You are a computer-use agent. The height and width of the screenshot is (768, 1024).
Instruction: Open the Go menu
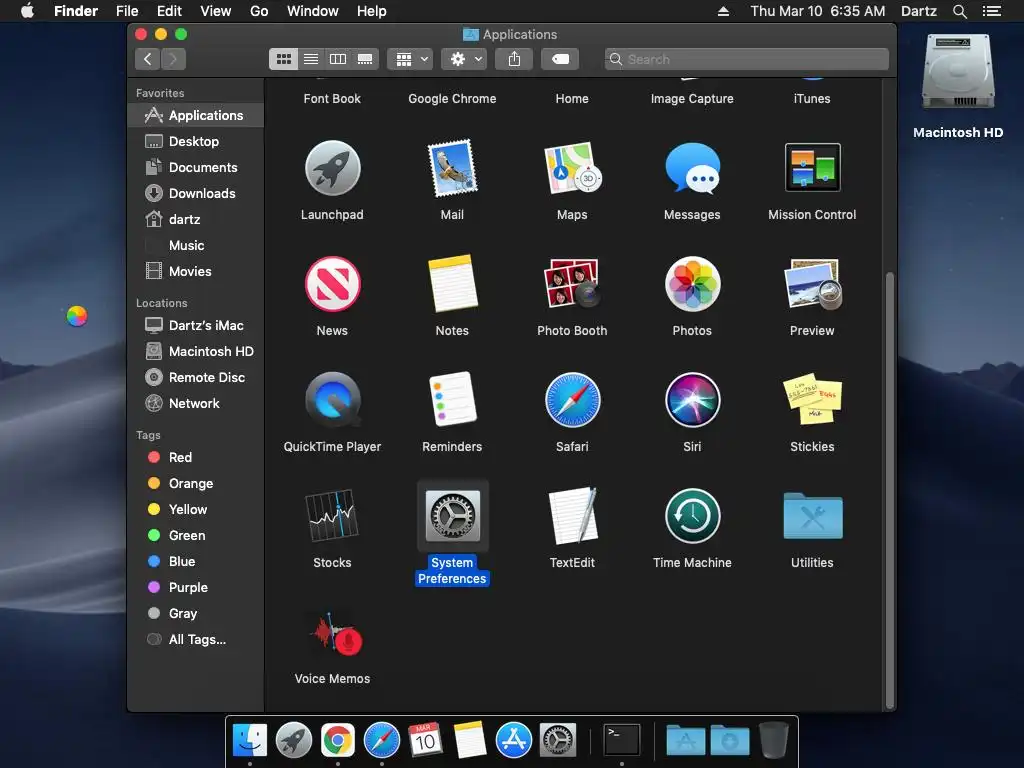click(x=259, y=11)
